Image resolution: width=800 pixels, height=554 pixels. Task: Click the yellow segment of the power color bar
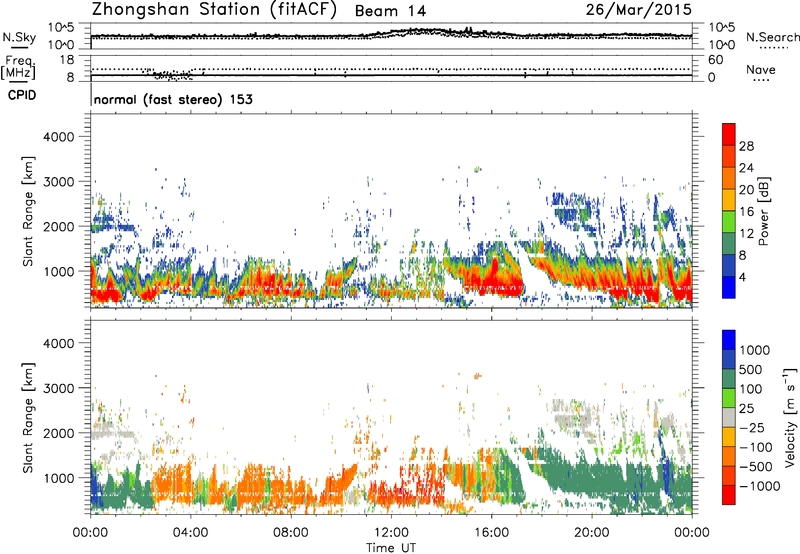[729, 200]
